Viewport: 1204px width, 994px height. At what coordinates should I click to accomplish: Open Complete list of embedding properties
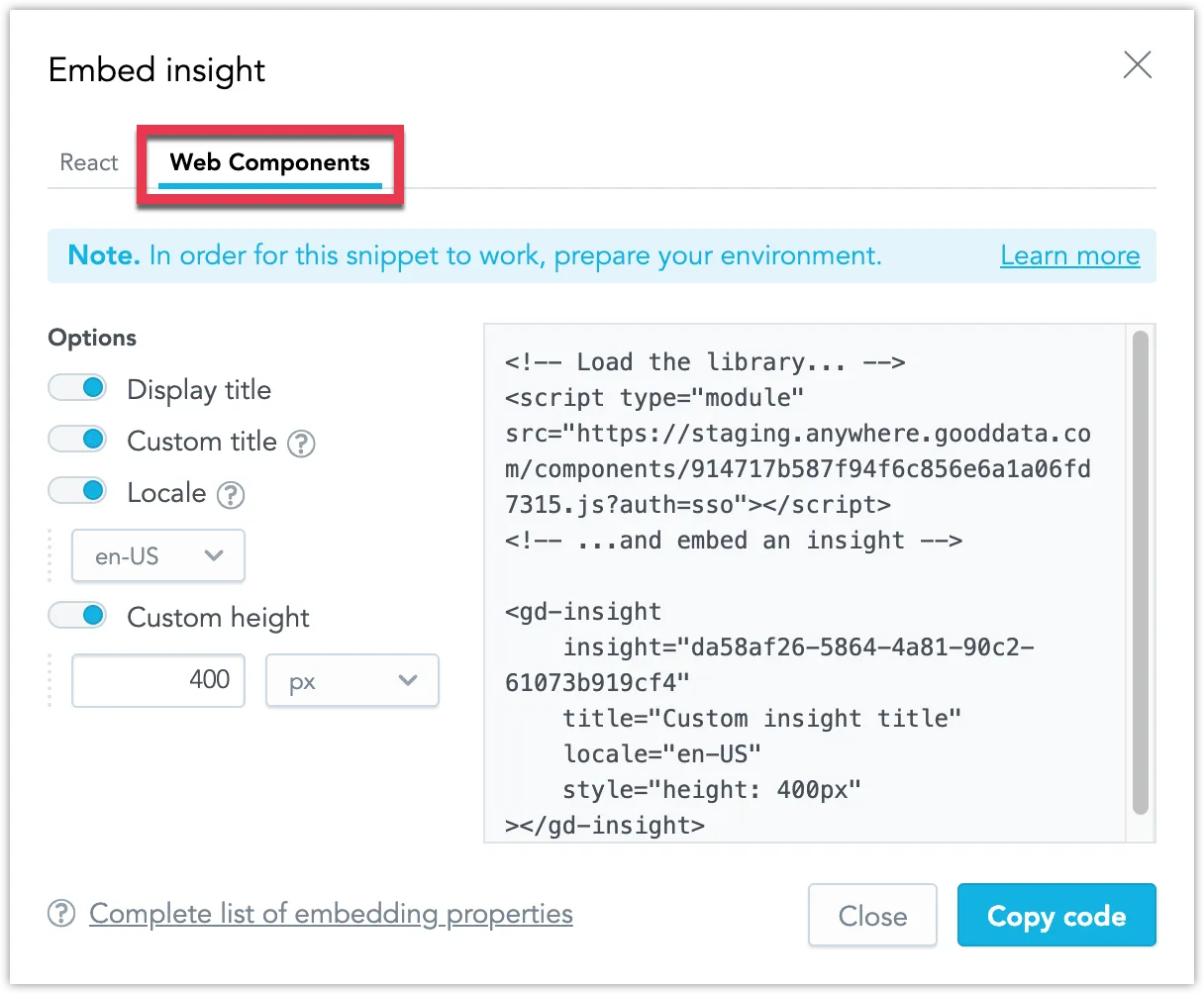(330, 914)
